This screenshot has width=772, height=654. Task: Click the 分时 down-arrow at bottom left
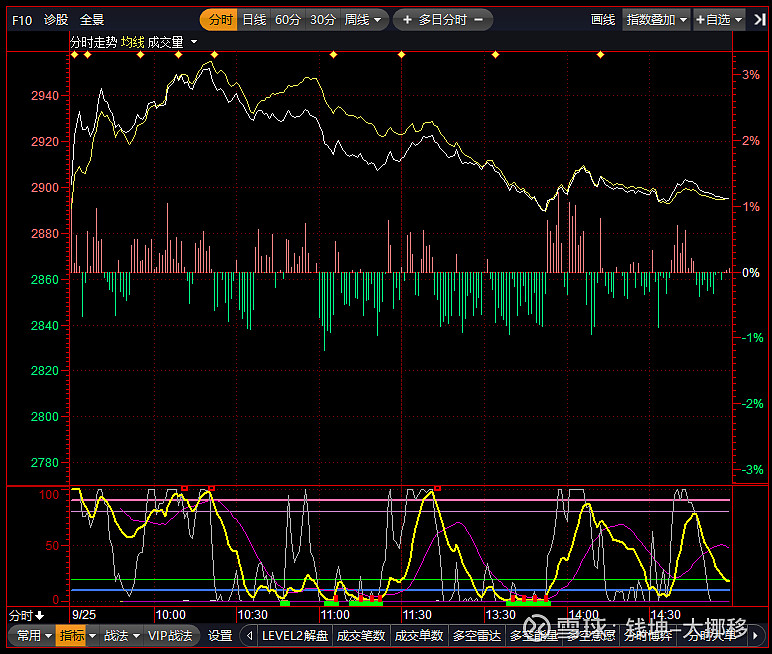pos(27,616)
